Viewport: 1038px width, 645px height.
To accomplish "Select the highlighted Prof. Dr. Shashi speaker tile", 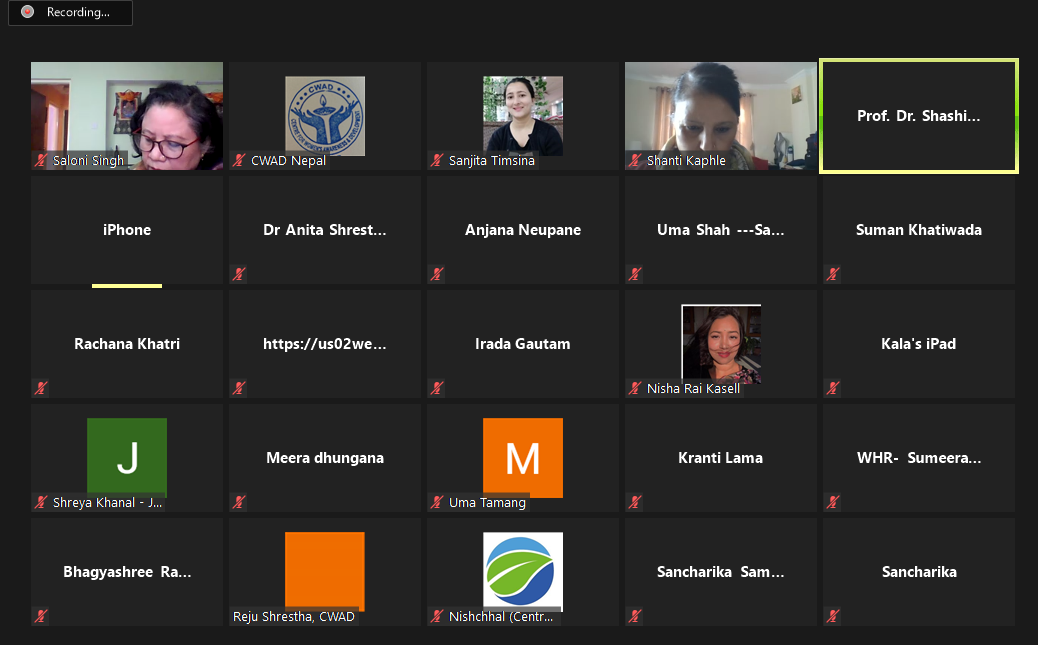I will [919, 116].
